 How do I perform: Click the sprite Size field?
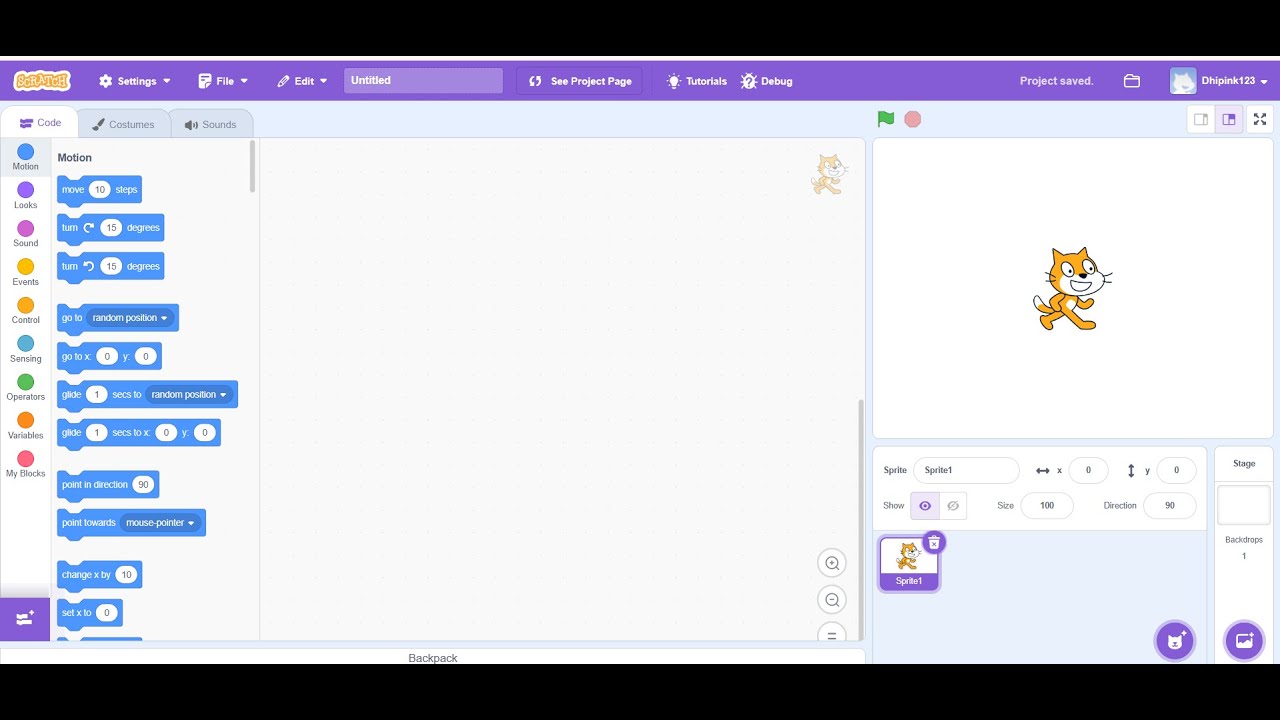[1047, 506]
